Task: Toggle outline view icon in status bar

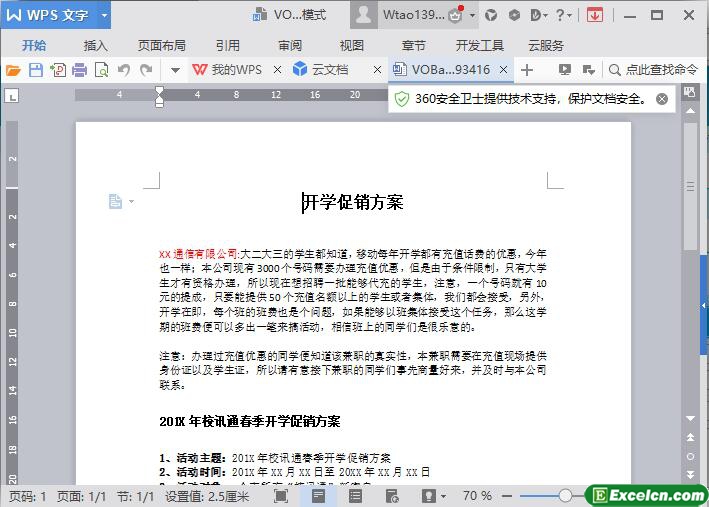Action: pos(355,496)
